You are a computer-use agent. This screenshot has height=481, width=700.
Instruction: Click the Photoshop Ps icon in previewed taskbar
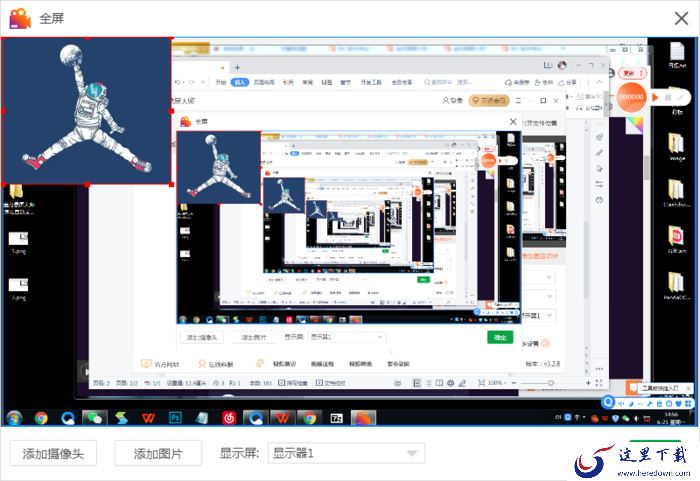click(x=175, y=418)
